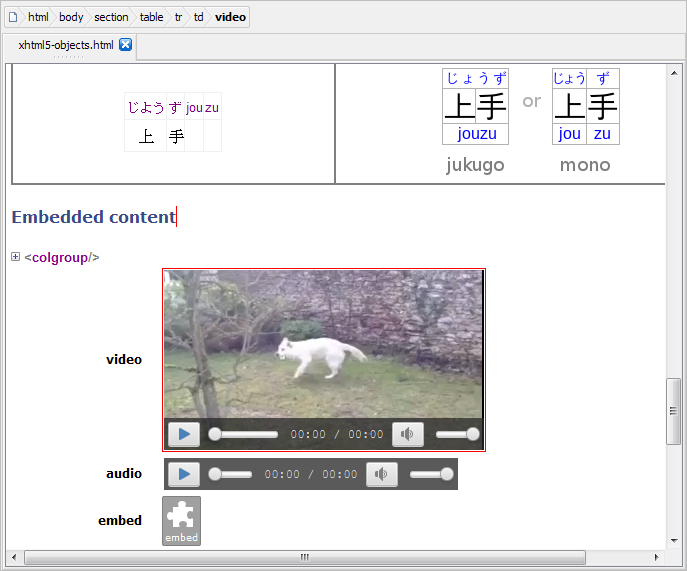687x571 pixels.
Task: Click the embed plugin placeholder icon
Action: point(181,521)
